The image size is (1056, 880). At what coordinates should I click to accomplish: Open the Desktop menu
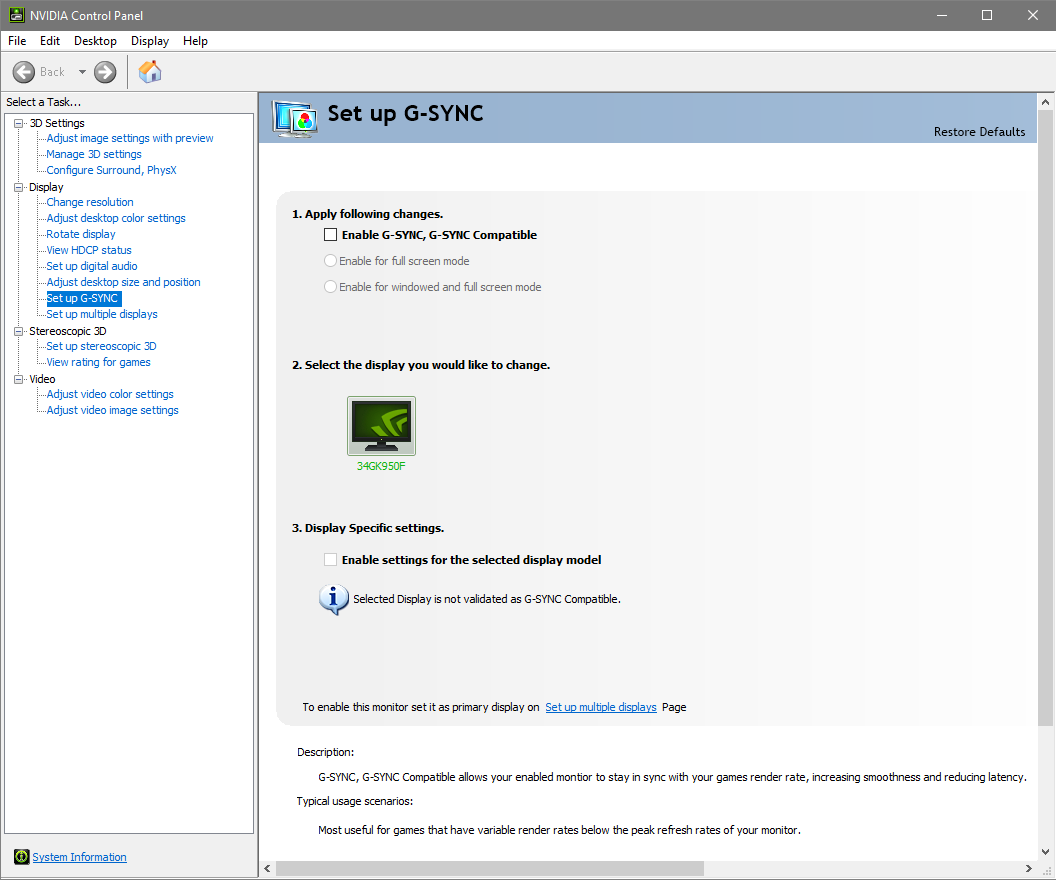coord(95,41)
